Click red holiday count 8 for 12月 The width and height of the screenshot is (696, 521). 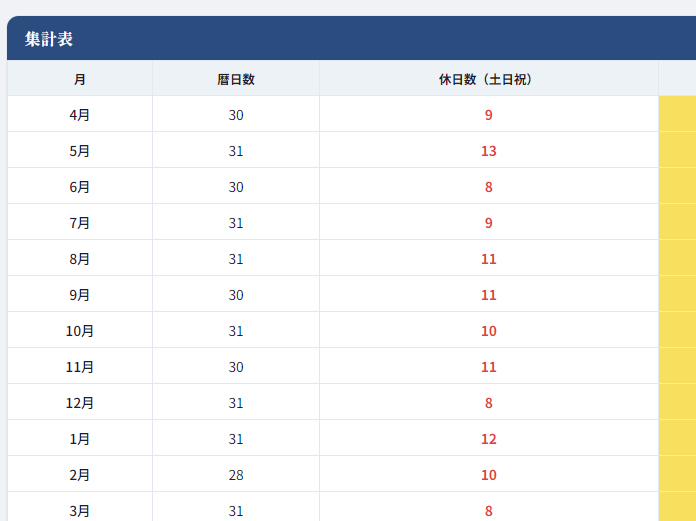click(489, 403)
